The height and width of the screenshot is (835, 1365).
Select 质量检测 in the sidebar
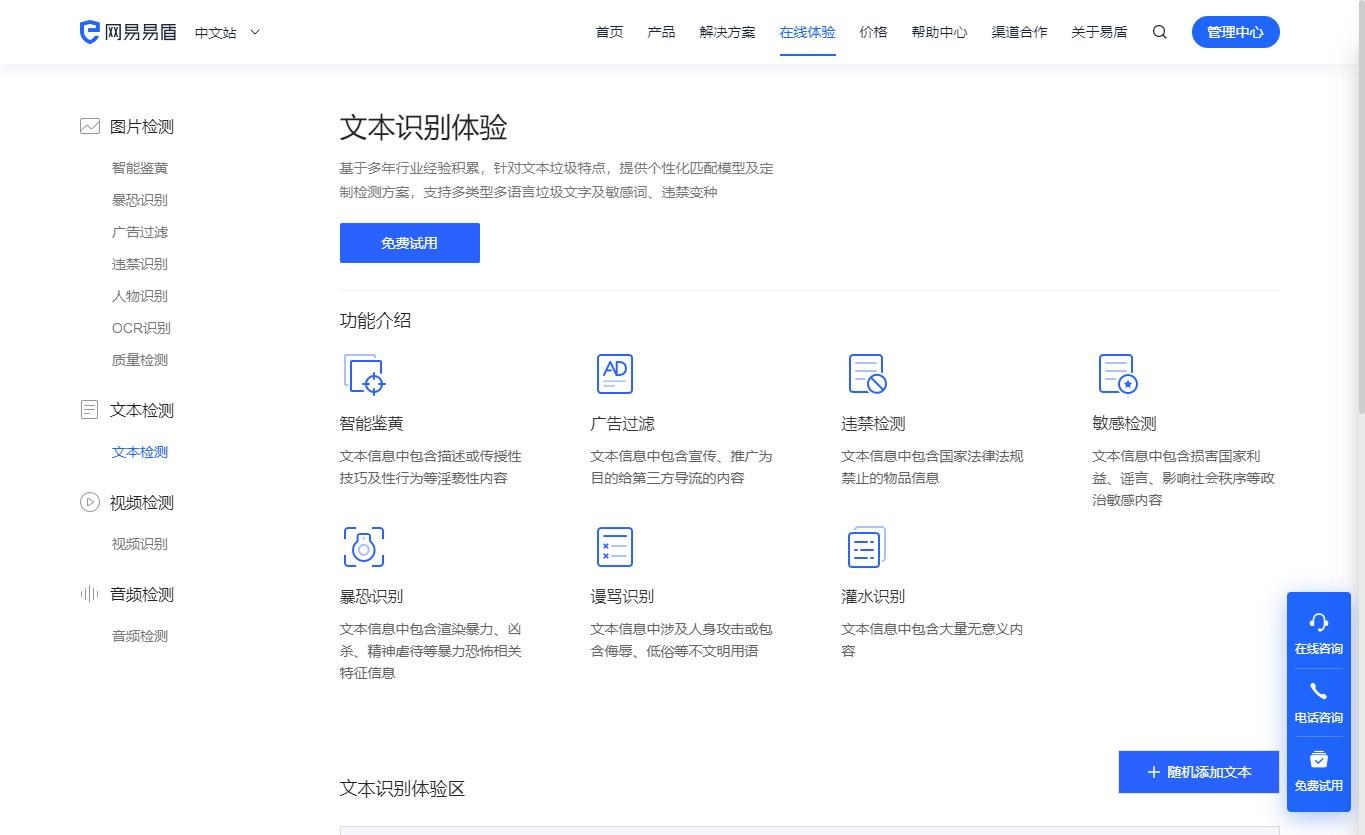tap(140, 360)
